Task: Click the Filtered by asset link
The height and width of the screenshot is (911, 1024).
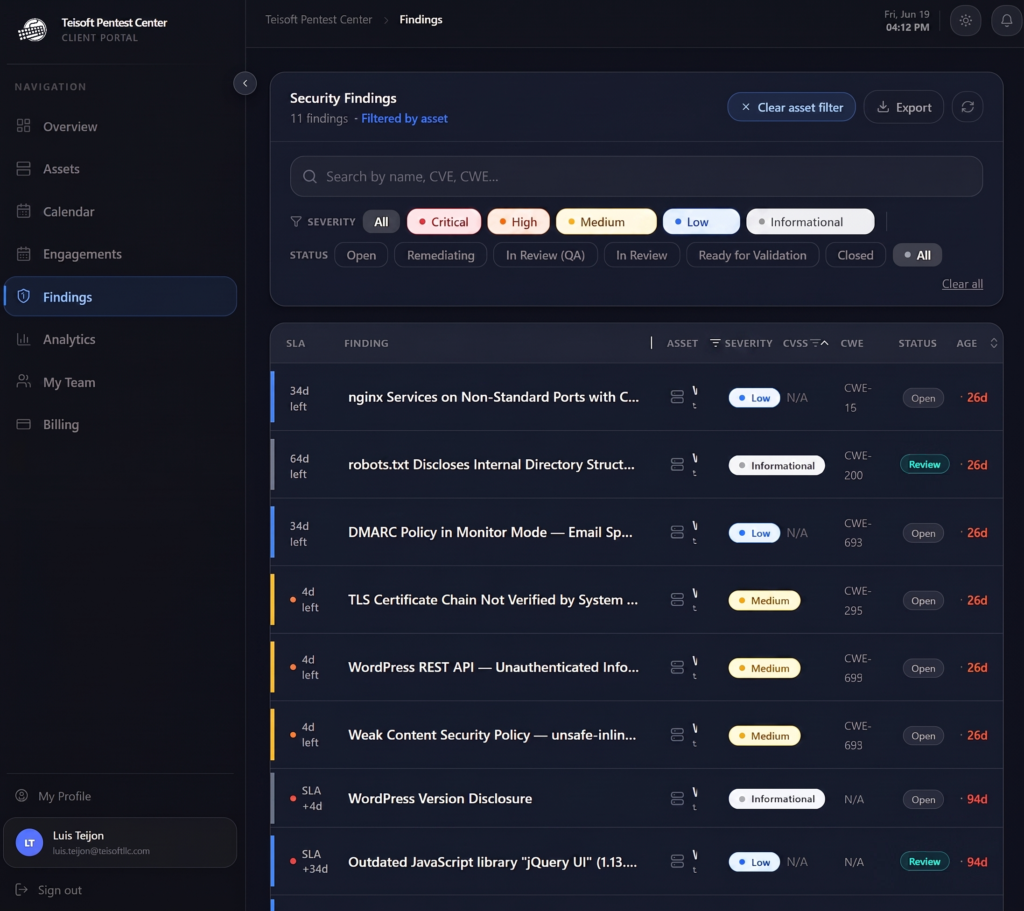Action: point(404,118)
